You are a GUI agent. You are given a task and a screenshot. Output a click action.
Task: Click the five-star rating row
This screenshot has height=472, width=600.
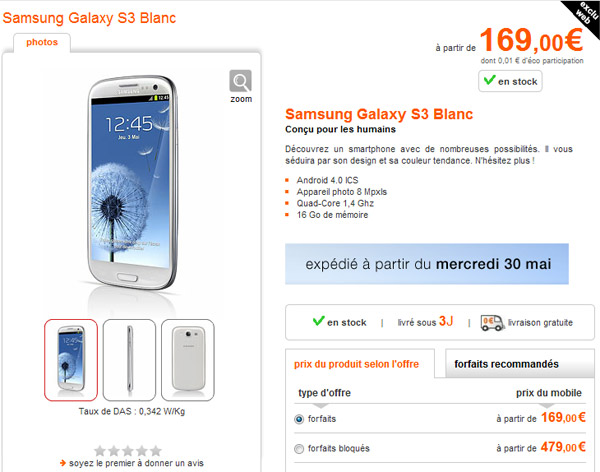128,451
